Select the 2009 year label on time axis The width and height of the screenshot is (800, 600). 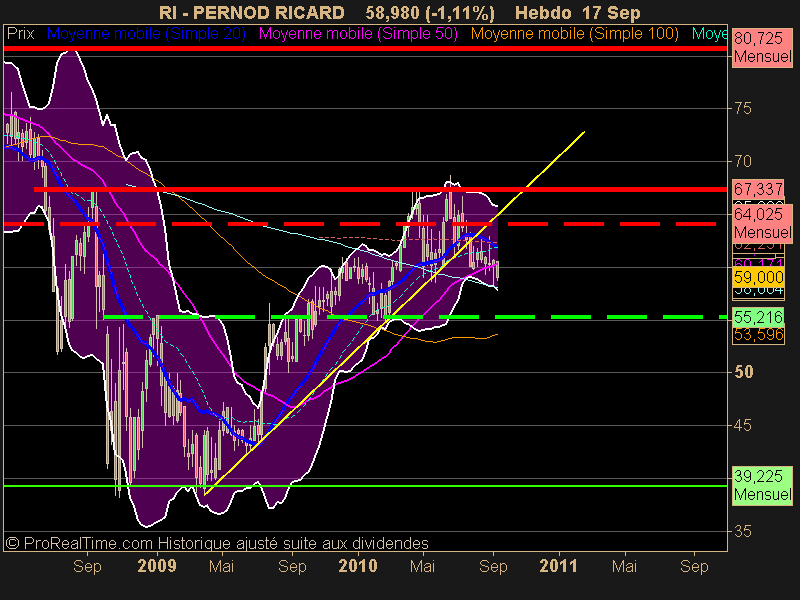[157, 566]
